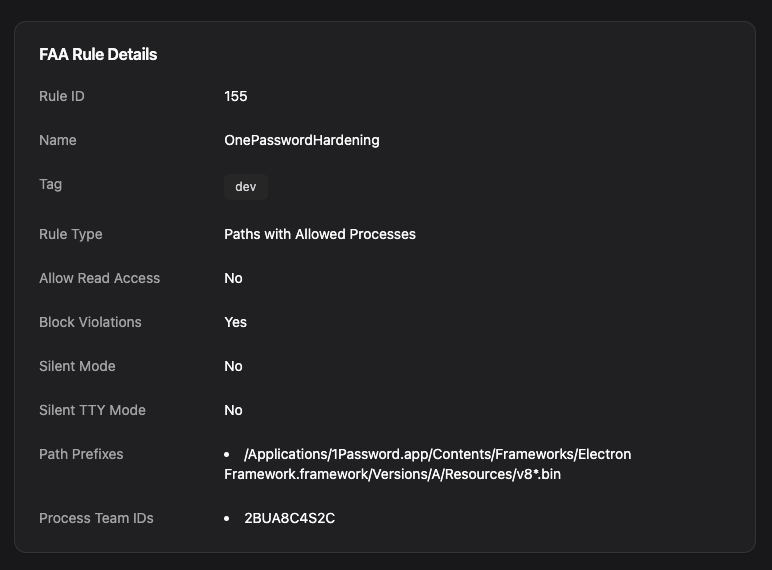Click the Silent TTY Mode label
The height and width of the screenshot is (570, 772).
pos(92,410)
